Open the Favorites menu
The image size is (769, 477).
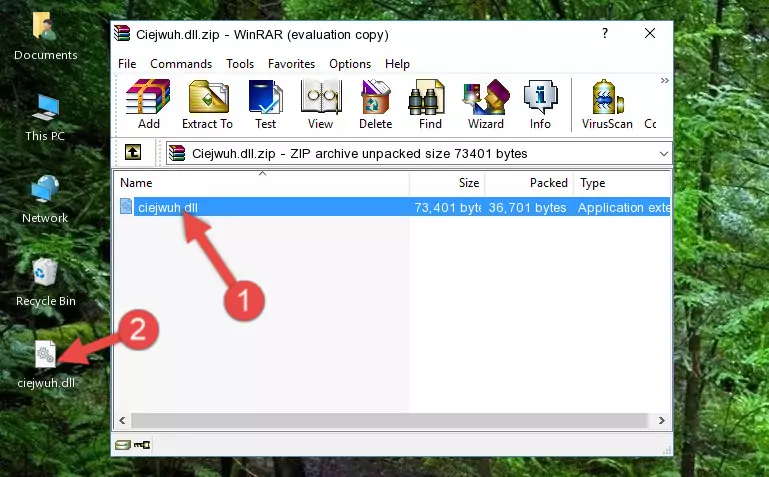[x=291, y=64]
